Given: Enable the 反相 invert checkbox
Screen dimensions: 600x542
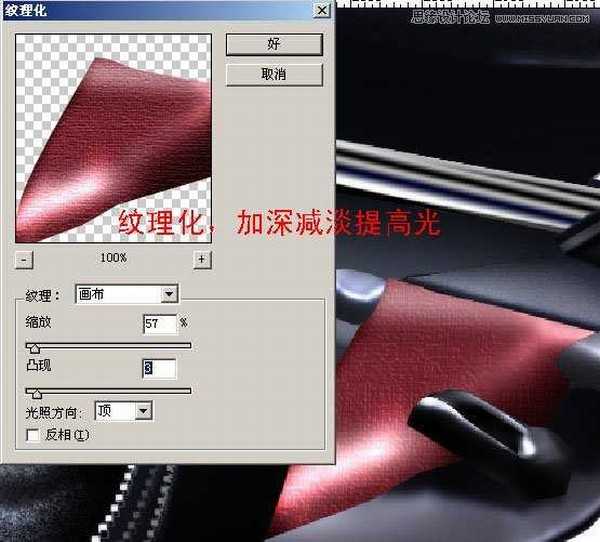Looking at the screenshot, I should tap(33, 435).
